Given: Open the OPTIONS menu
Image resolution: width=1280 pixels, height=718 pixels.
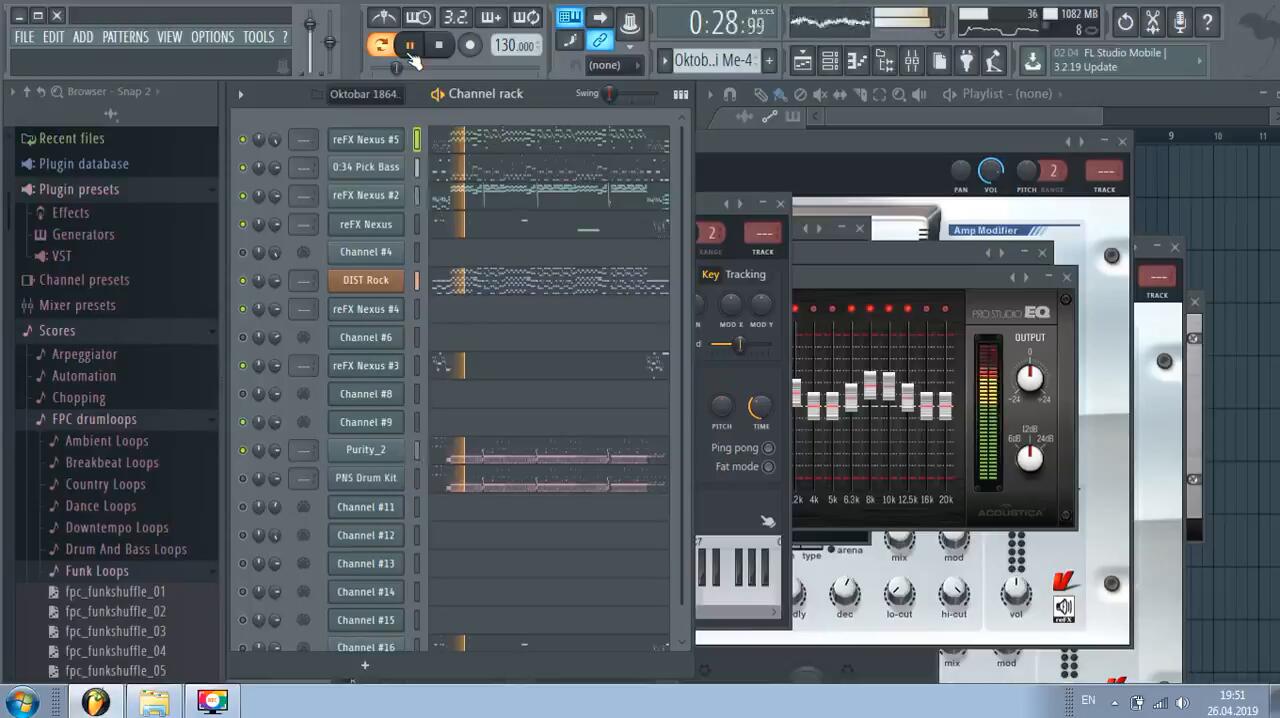Looking at the screenshot, I should (212, 37).
